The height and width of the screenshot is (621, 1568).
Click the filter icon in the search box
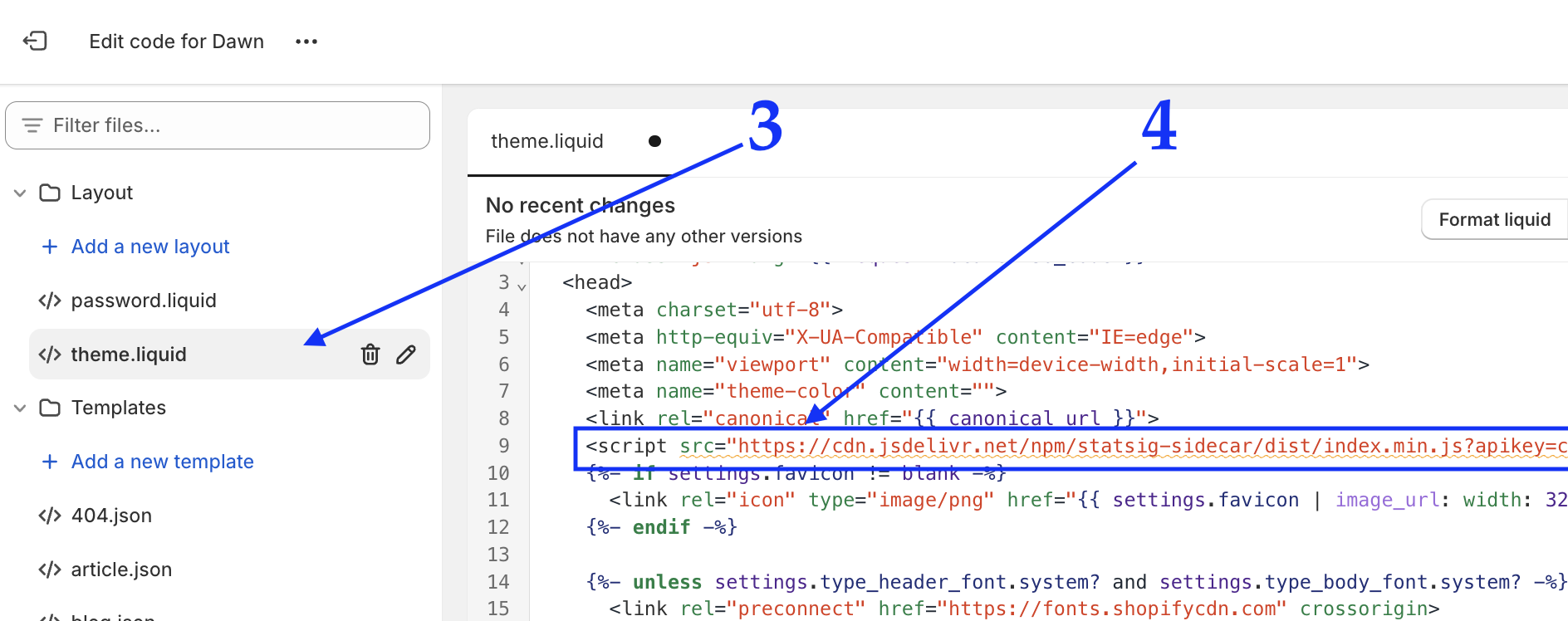click(32, 125)
